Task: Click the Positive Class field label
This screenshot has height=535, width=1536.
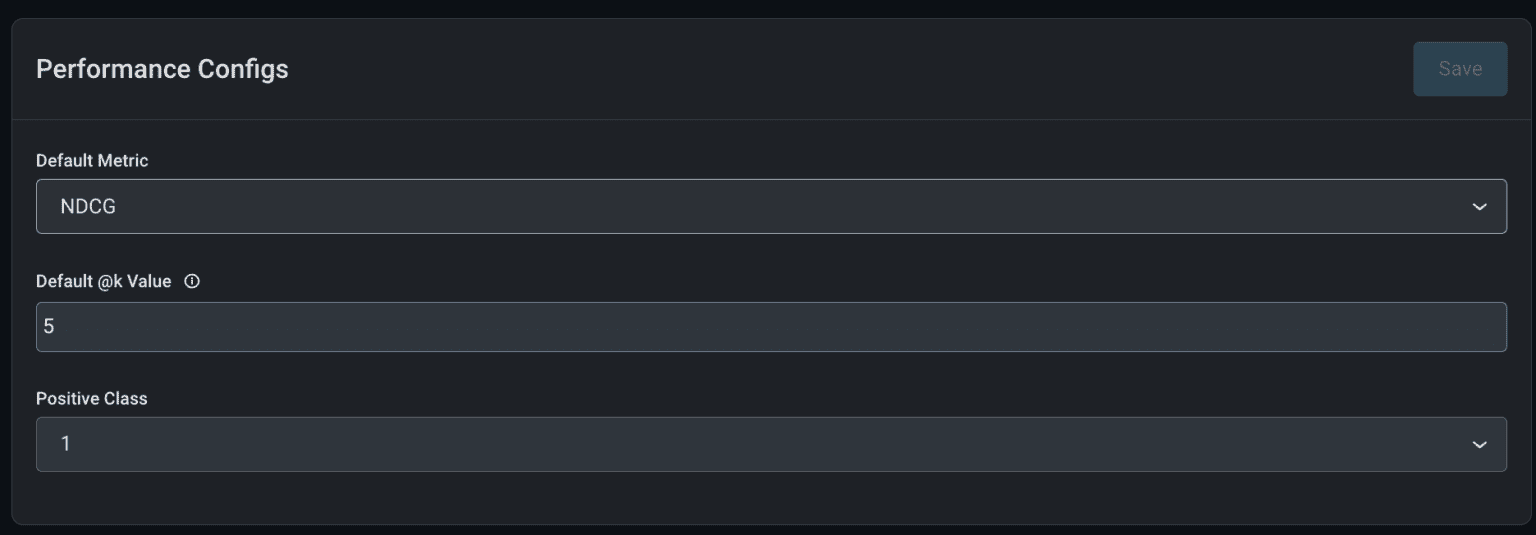Action: point(91,399)
